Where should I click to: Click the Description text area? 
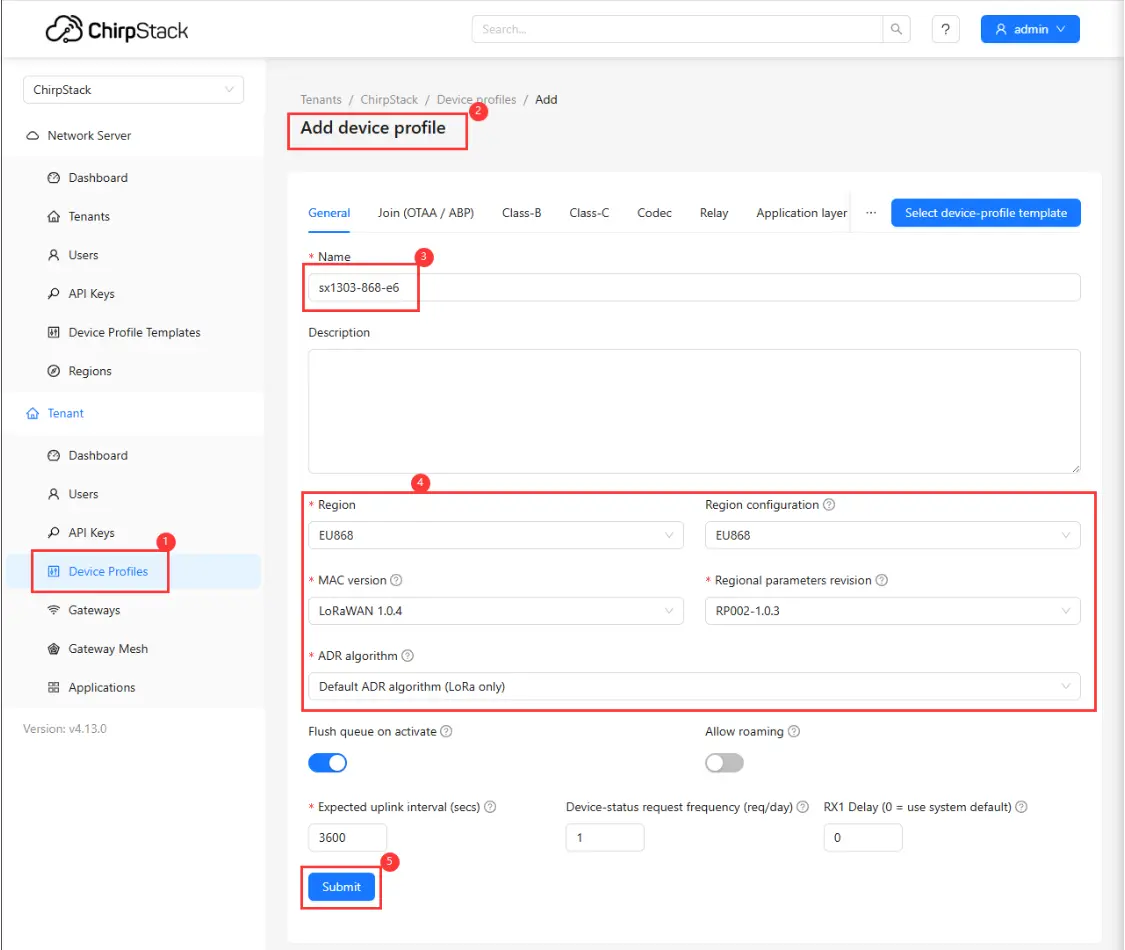[694, 411]
